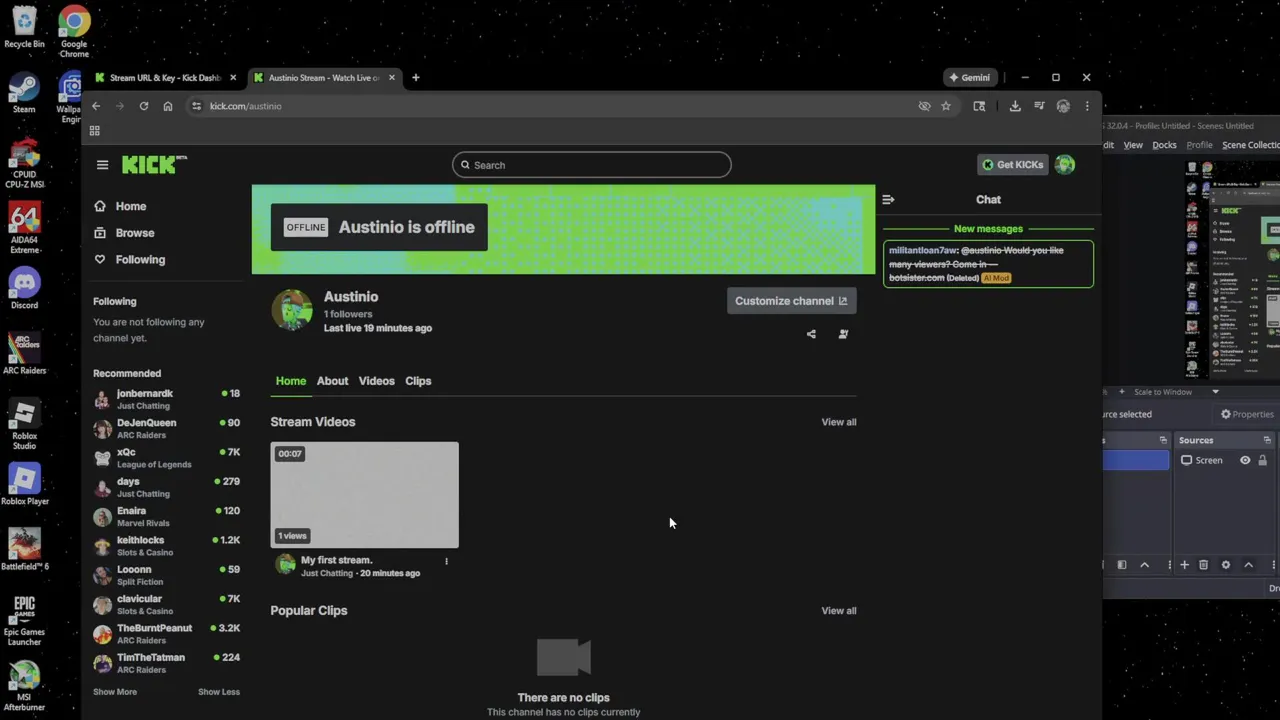Expand recommended list with Show More
The image size is (1280, 720).
click(x=115, y=692)
